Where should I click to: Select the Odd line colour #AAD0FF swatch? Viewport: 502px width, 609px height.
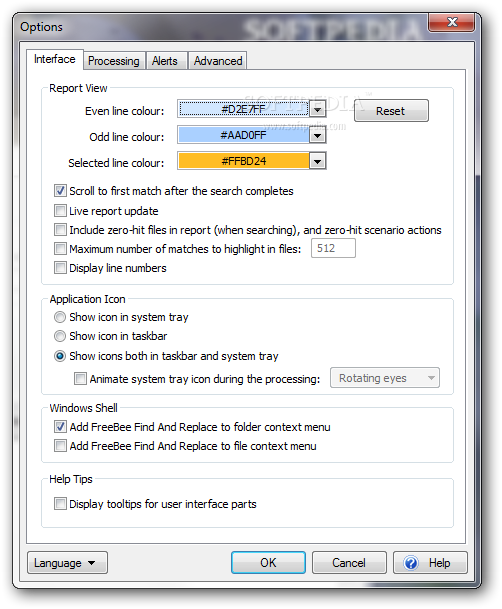[x=243, y=135]
